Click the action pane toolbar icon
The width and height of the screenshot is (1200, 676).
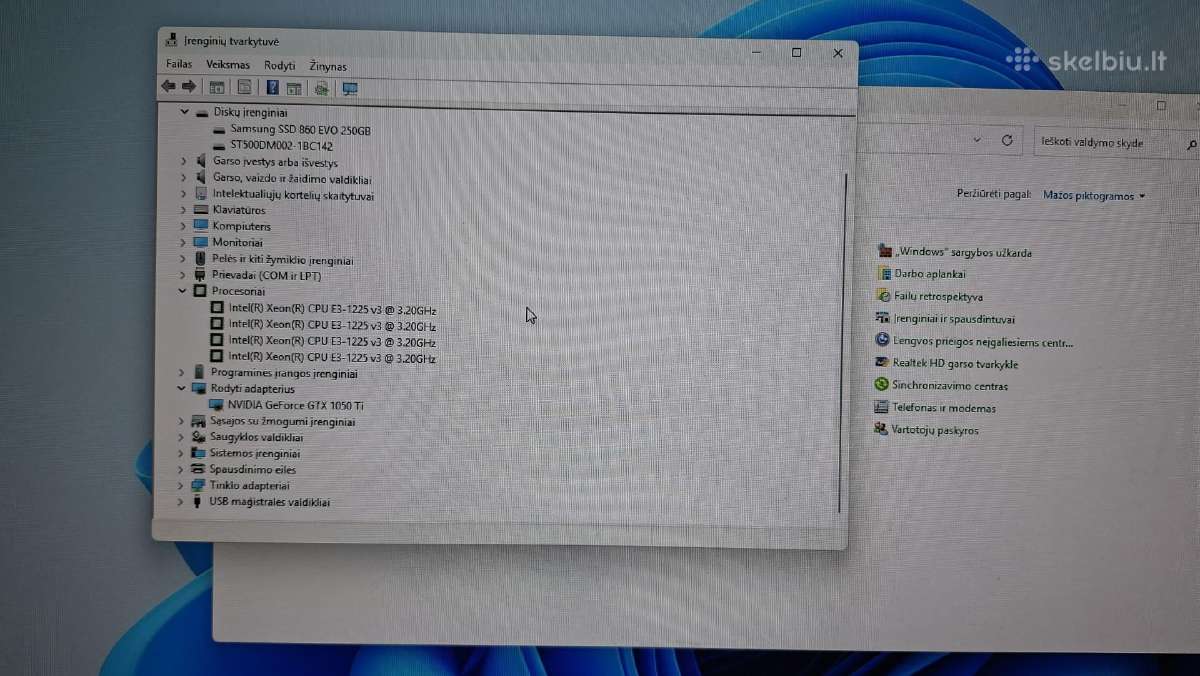294,89
